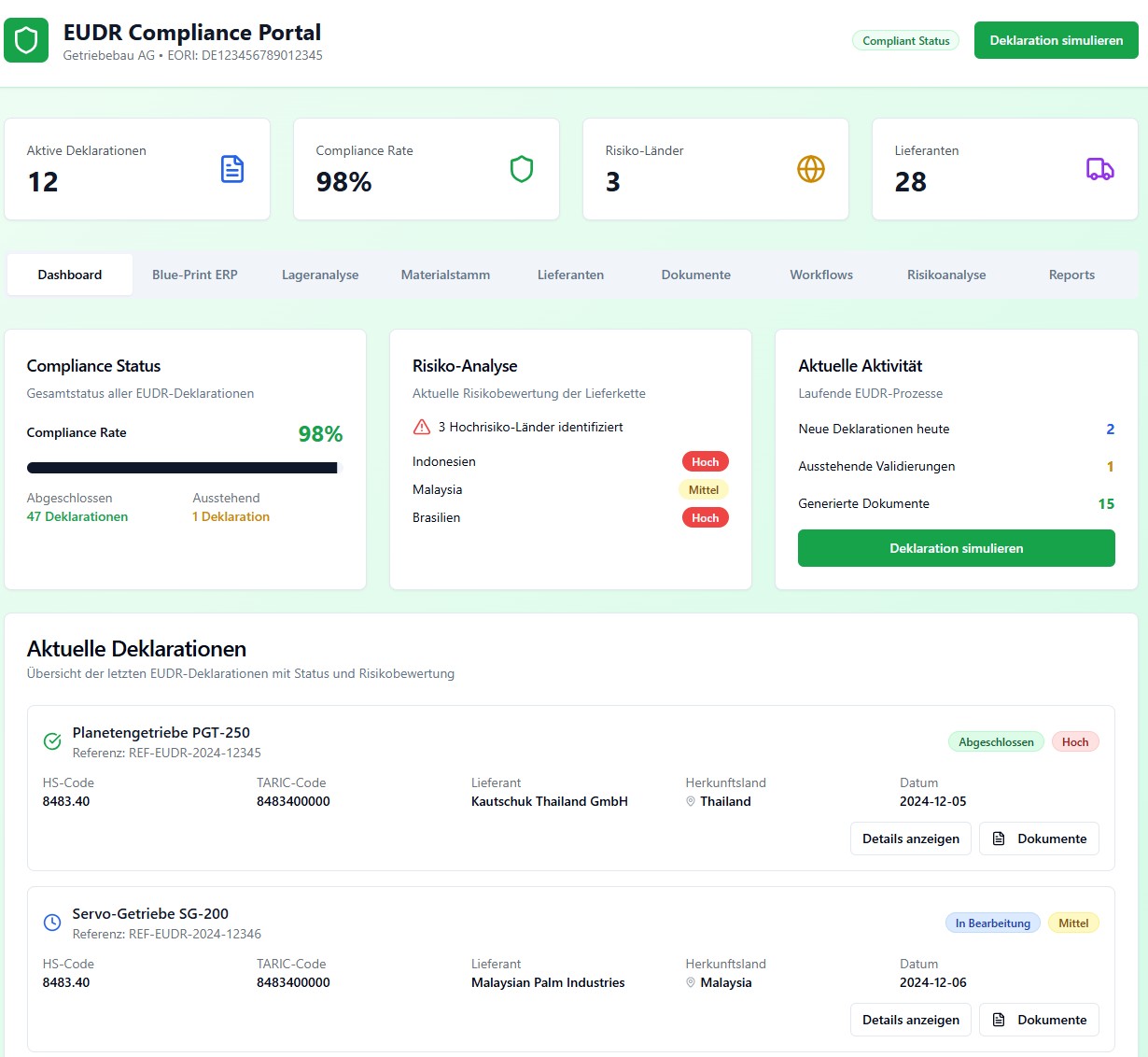
Task: Click the 1 Deklaration pending link
Action: [x=231, y=516]
